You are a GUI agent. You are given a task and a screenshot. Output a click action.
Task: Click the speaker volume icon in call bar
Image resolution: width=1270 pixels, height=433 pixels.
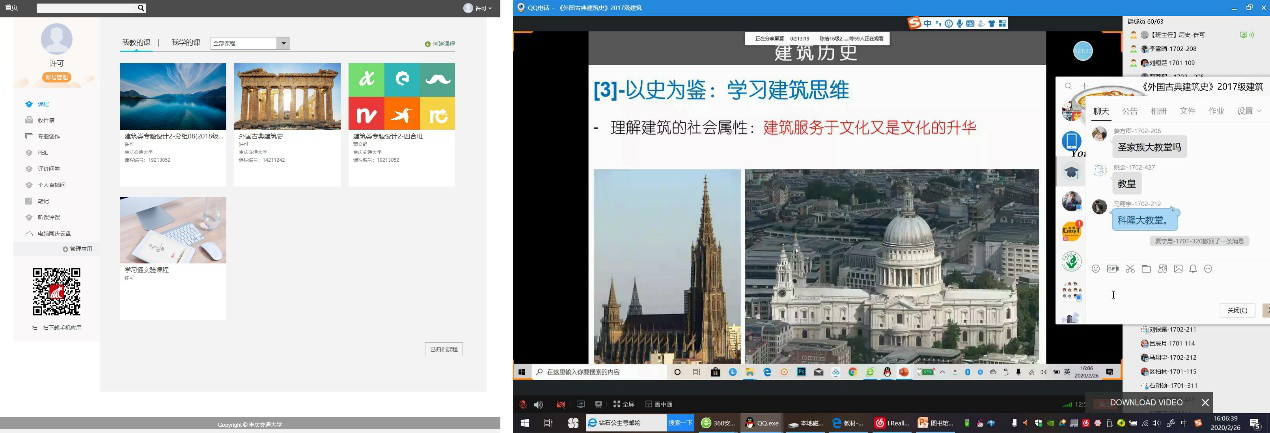540,404
